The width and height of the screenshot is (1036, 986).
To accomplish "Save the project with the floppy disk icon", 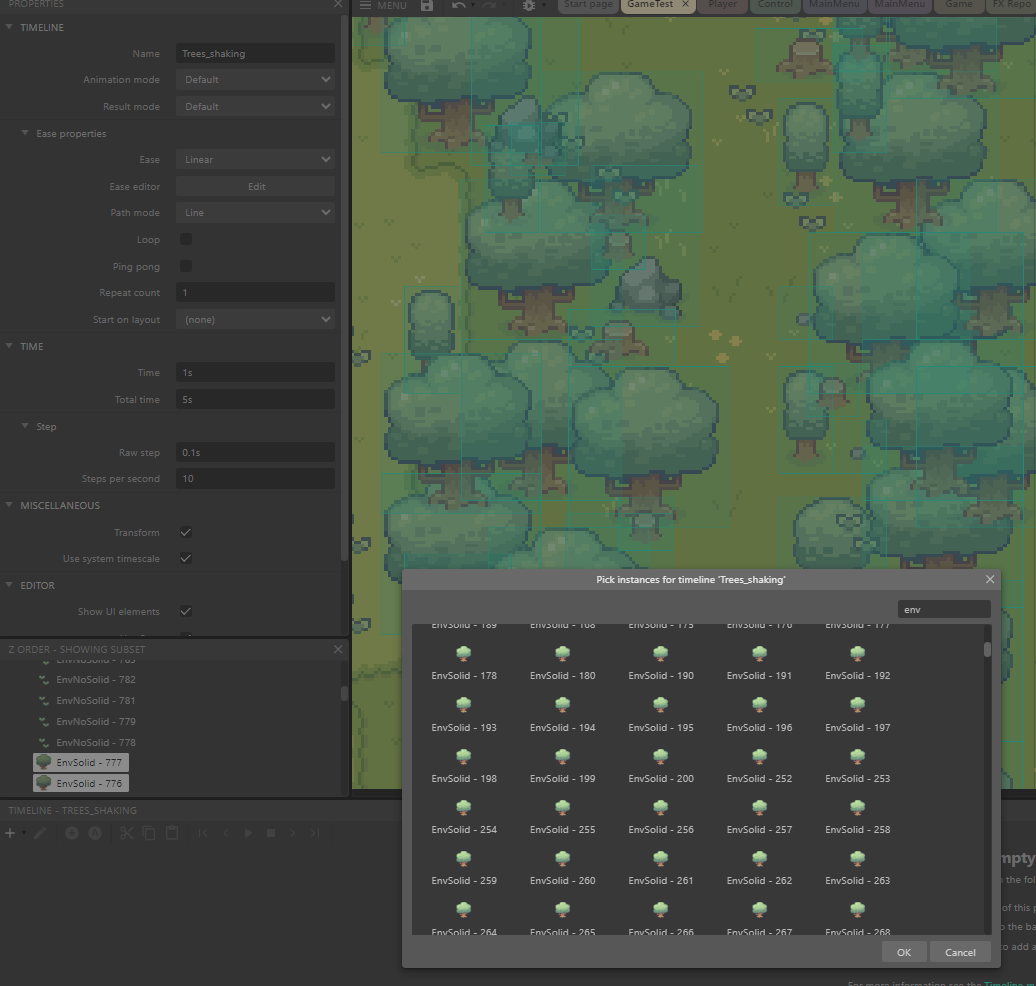I will click(x=427, y=5).
